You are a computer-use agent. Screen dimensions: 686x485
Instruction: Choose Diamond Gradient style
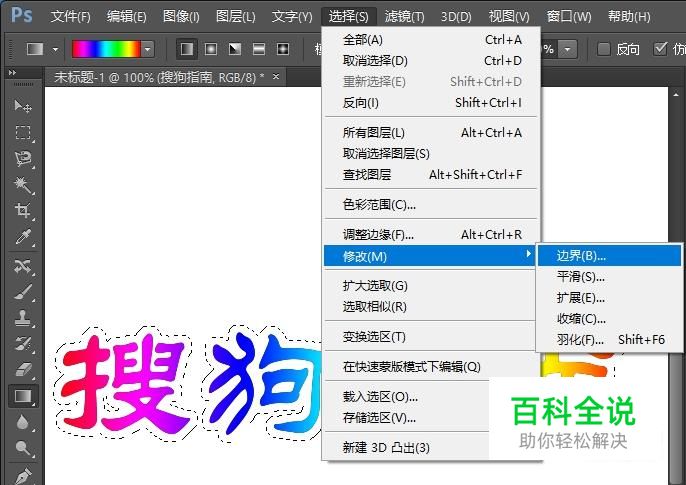[x=283, y=49]
